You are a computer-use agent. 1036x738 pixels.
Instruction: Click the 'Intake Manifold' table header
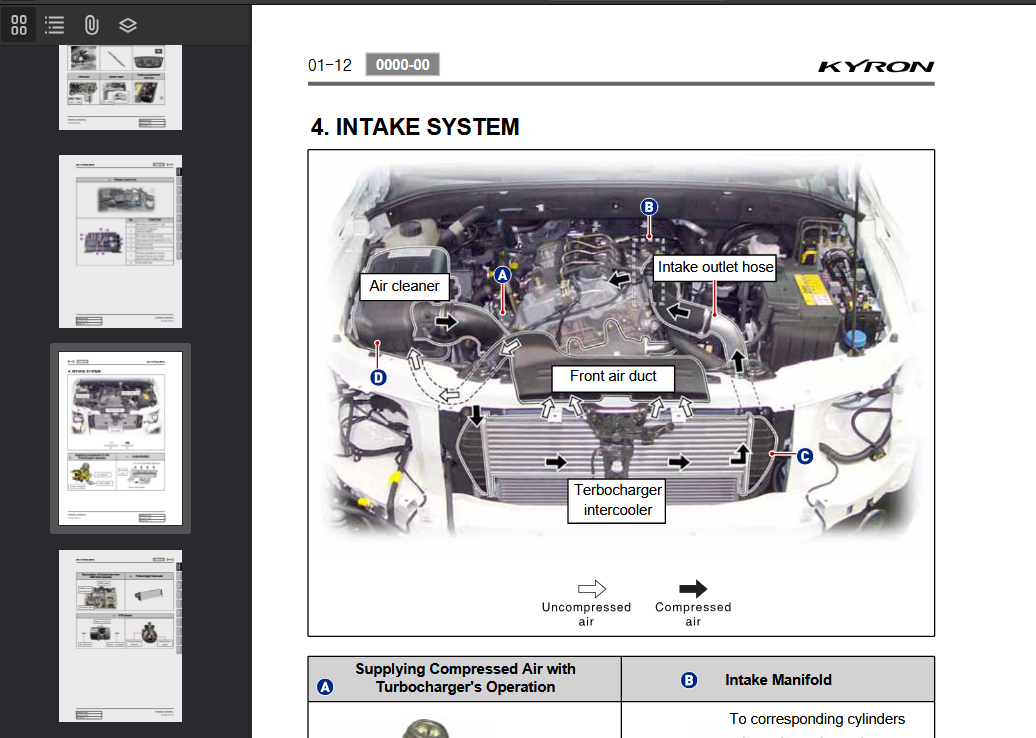click(x=778, y=680)
